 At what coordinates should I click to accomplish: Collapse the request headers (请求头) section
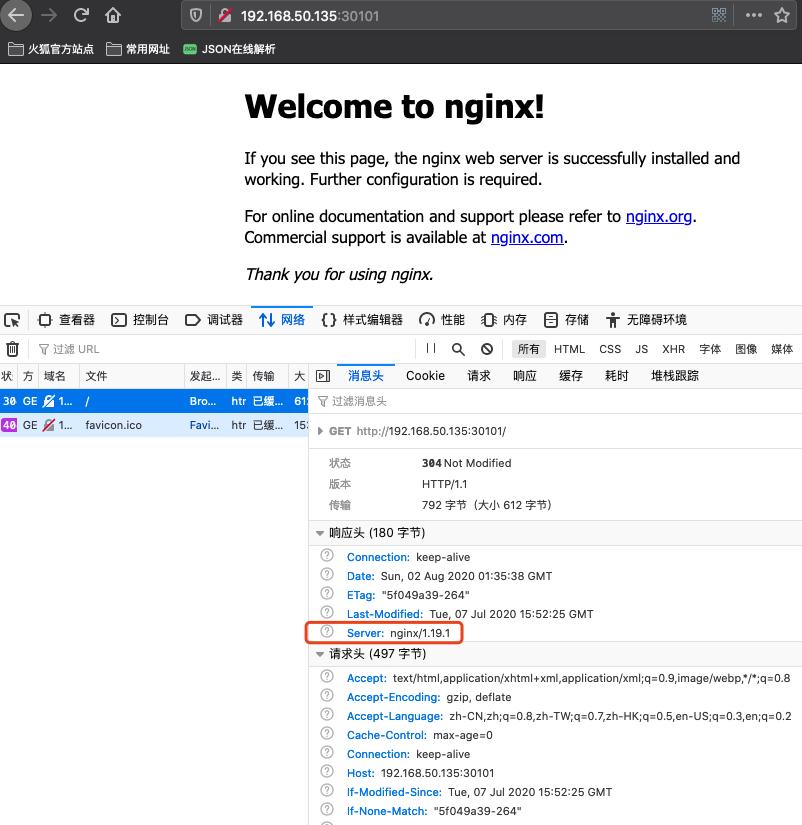pyautogui.click(x=320, y=654)
